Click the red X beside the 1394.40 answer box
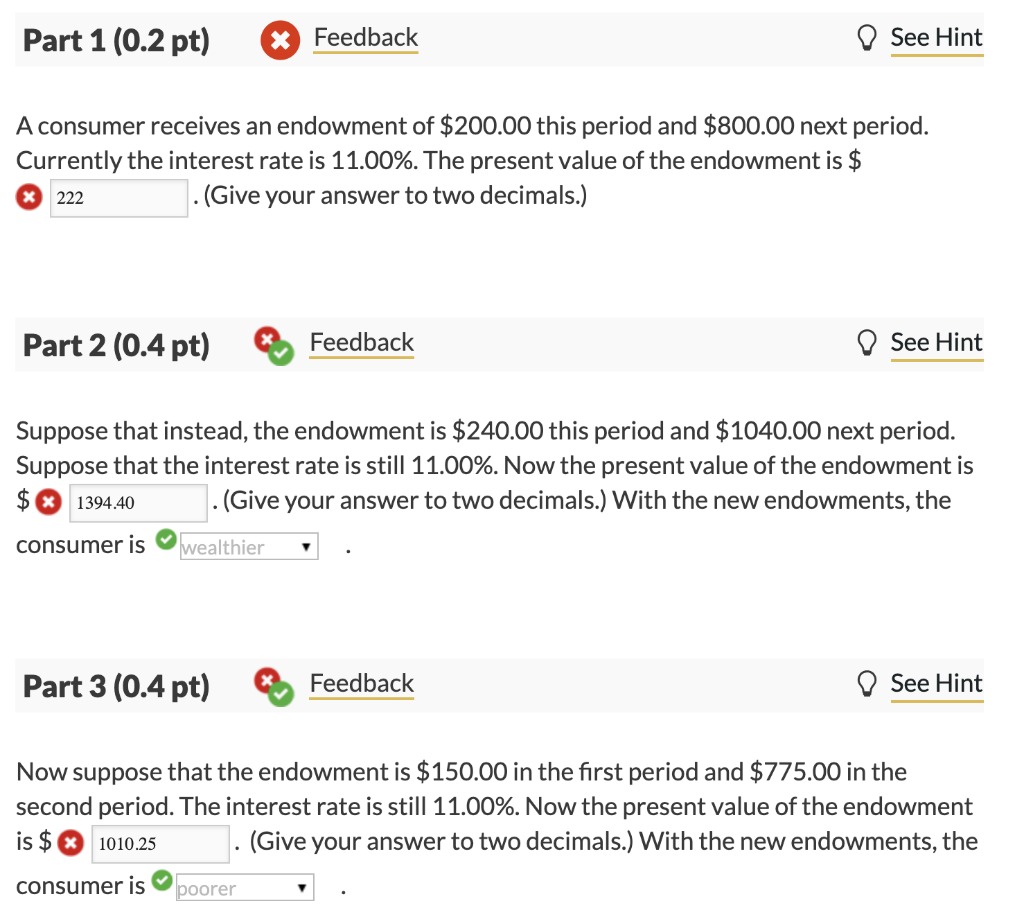 click(x=48, y=500)
